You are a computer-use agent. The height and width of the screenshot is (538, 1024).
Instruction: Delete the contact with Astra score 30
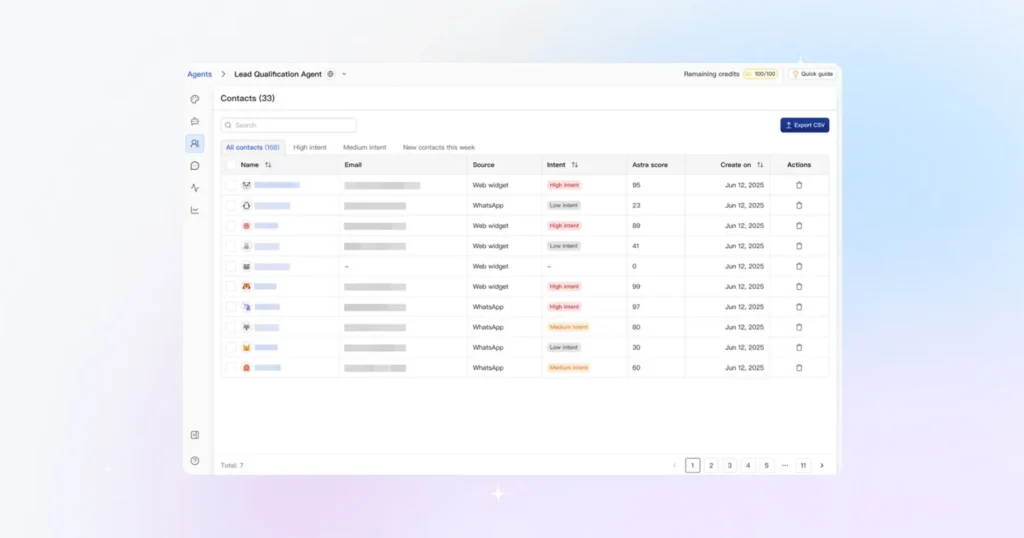(x=799, y=347)
